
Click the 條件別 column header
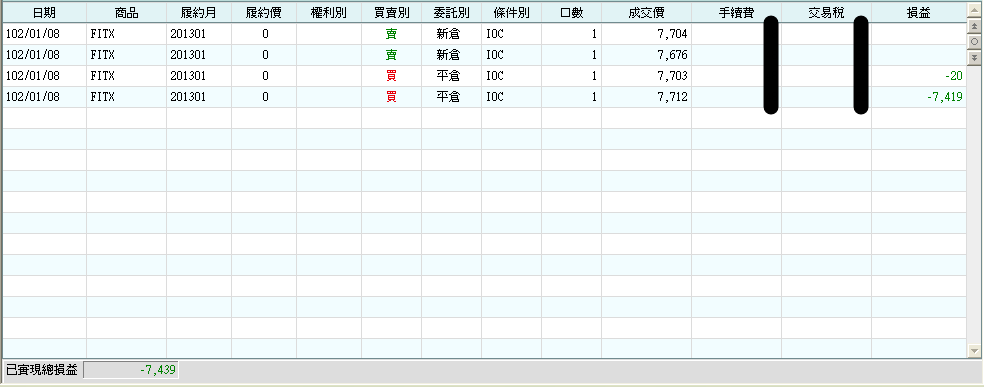pos(511,13)
